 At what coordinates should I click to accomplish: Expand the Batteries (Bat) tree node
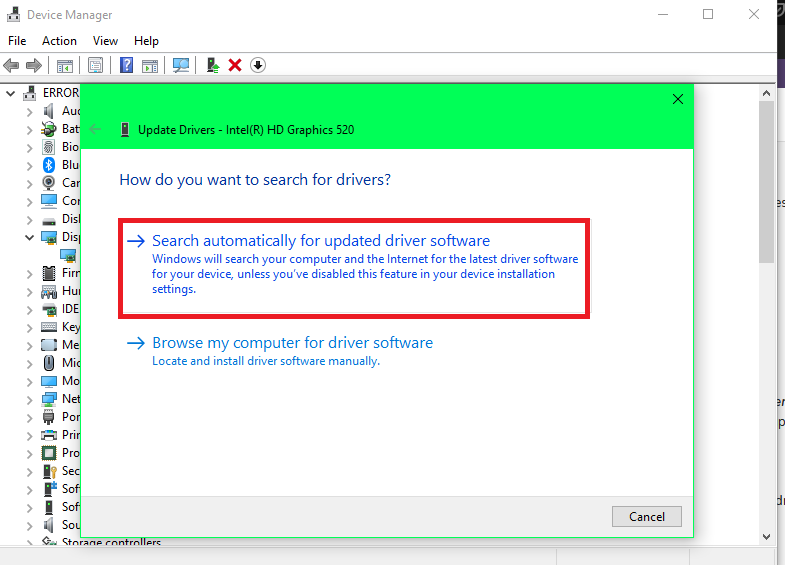pyautogui.click(x=30, y=130)
